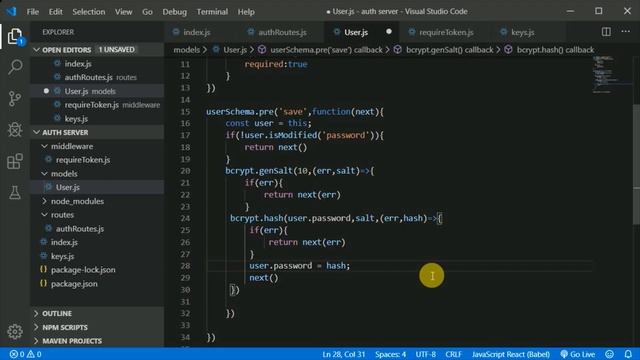Open the Manage gear icon

15,331
